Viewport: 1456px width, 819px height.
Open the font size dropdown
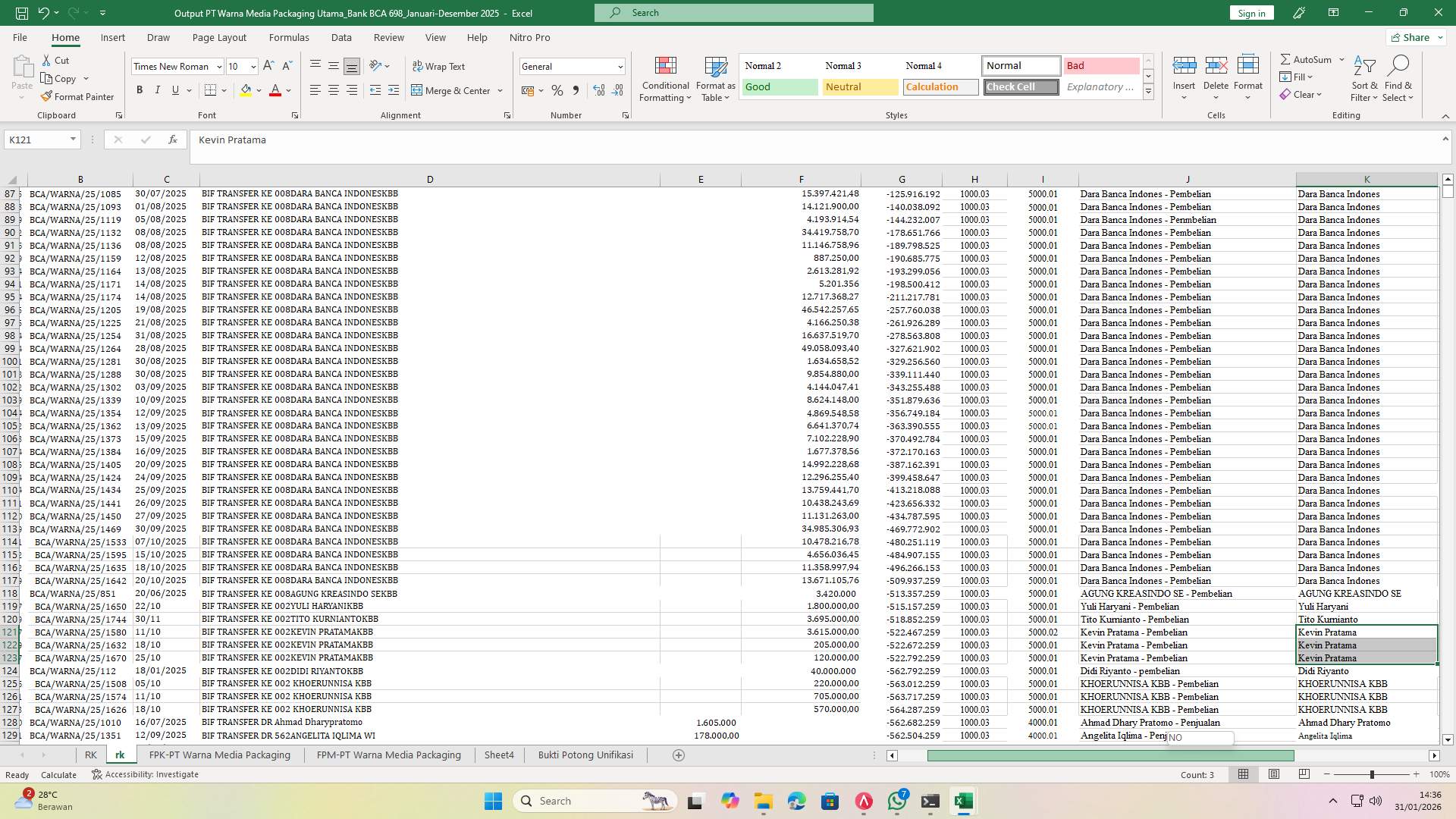(x=241, y=66)
